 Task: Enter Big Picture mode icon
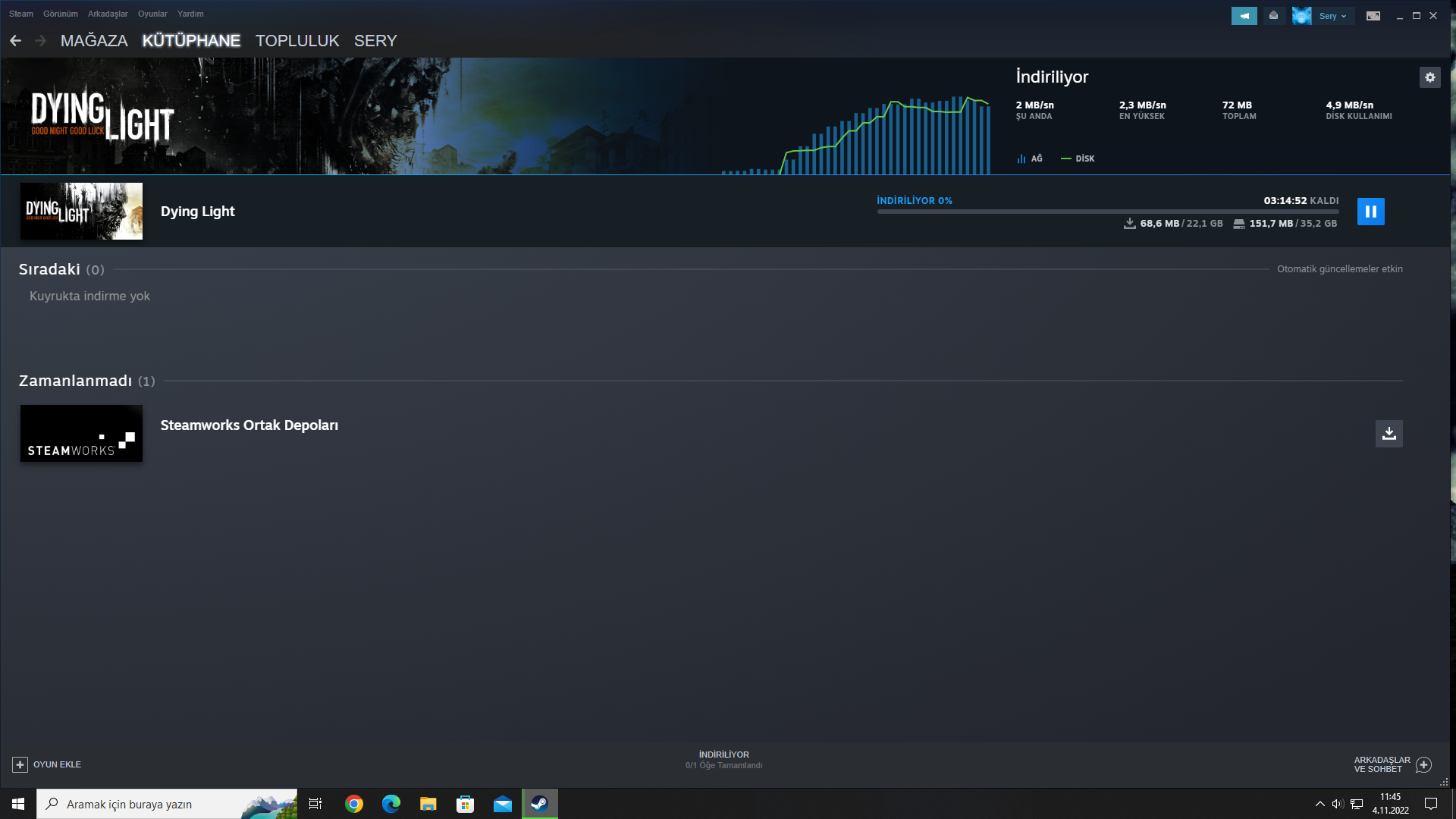click(x=1373, y=16)
